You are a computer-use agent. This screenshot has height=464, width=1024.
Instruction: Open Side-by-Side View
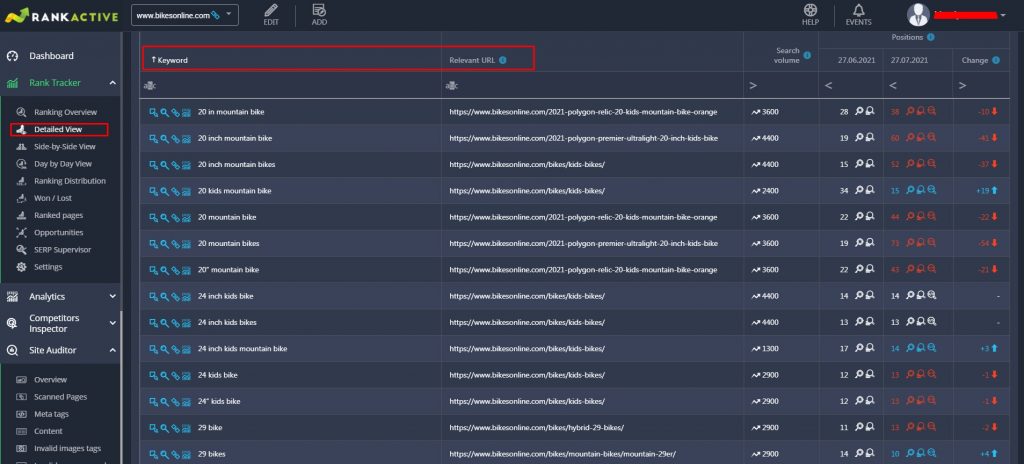point(65,146)
